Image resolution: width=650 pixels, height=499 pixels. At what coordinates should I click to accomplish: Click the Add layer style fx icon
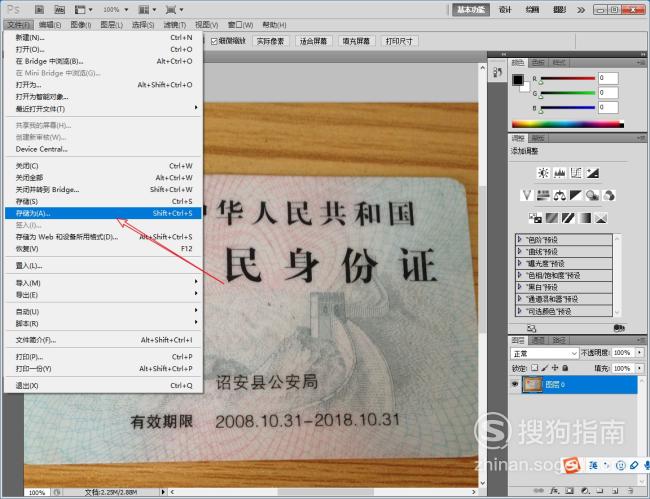555,491
